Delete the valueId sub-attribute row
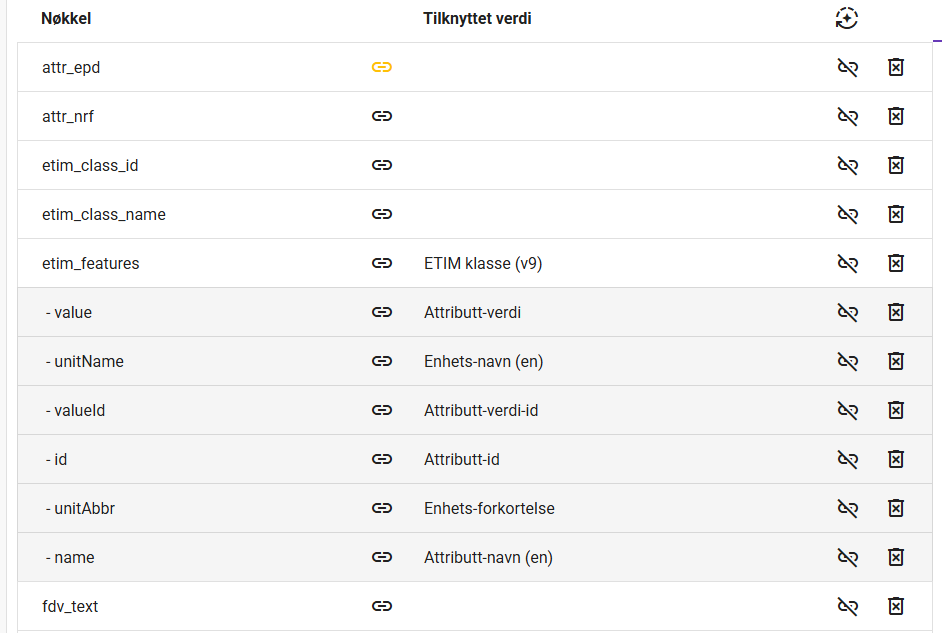942x633 pixels. pyautogui.click(x=896, y=410)
